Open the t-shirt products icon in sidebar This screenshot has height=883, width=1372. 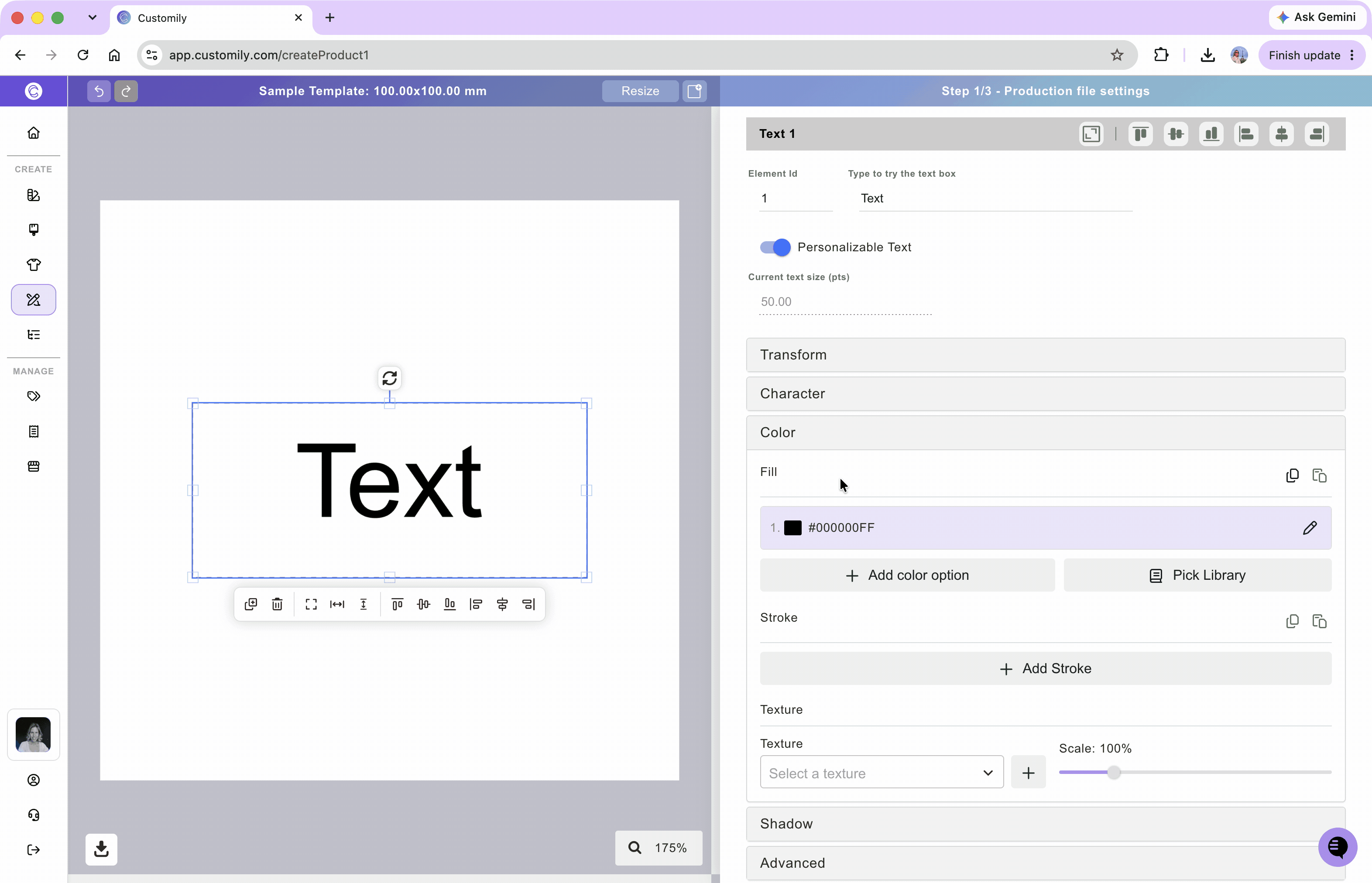coord(34,264)
